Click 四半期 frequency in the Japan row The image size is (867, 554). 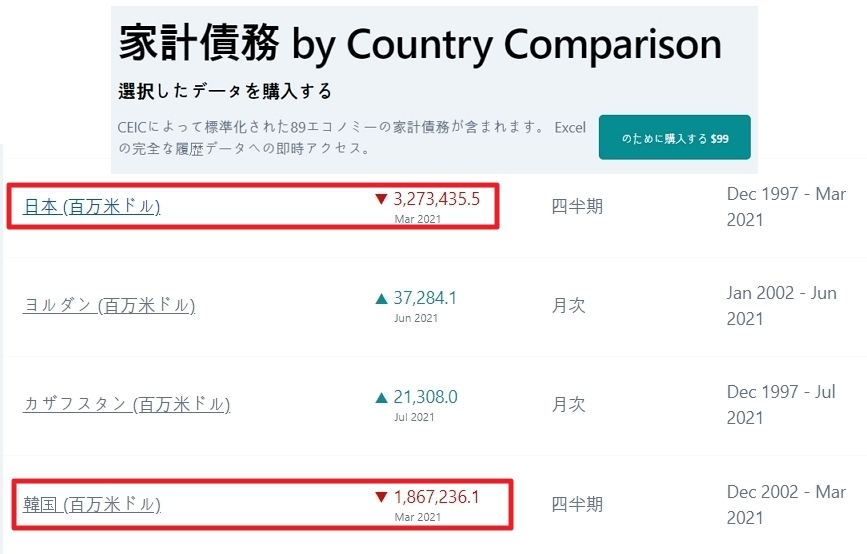(577, 207)
